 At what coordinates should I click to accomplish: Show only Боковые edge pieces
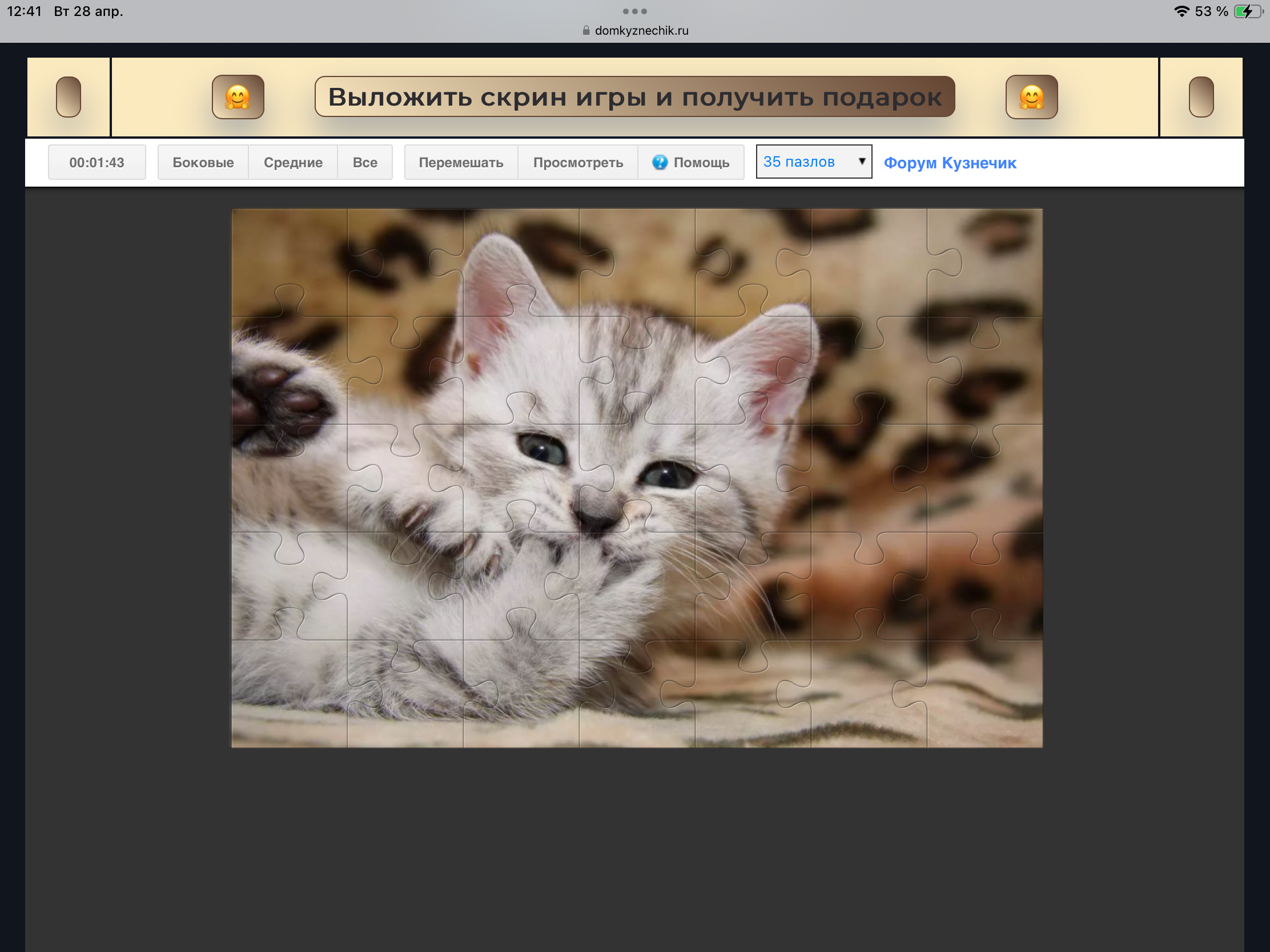click(x=203, y=163)
